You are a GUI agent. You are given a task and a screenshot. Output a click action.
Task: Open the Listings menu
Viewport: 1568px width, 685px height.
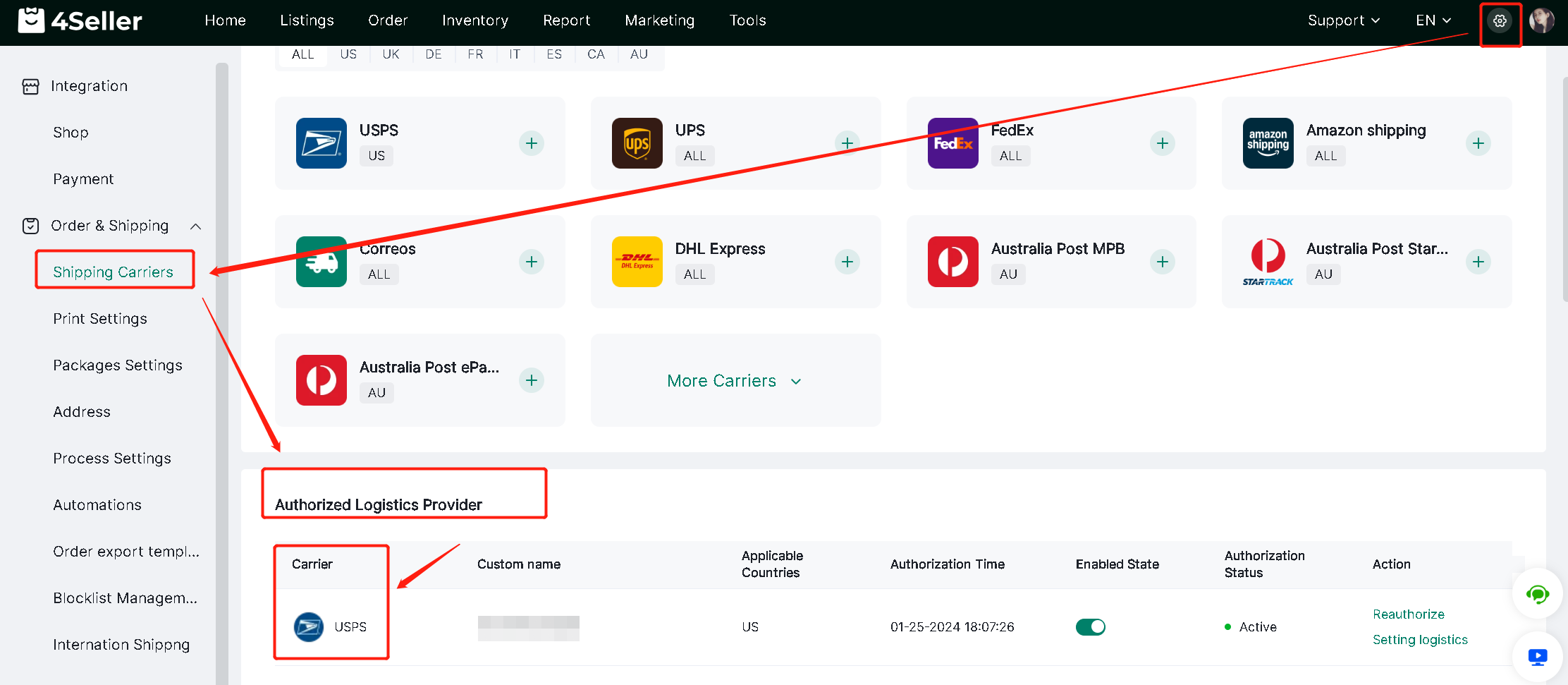[307, 20]
